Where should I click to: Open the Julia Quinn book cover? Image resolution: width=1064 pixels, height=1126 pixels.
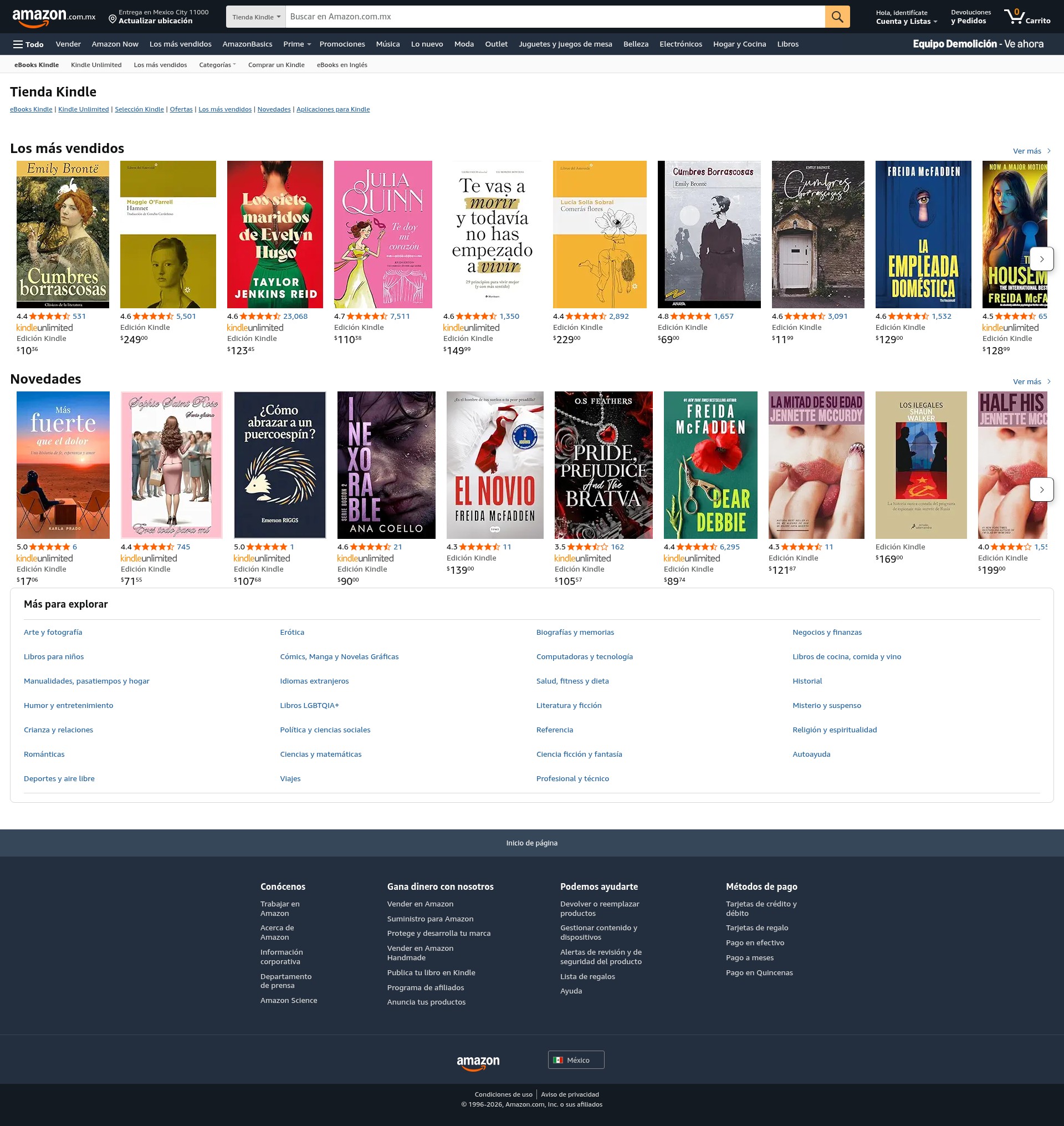pyautogui.click(x=383, y=235)
